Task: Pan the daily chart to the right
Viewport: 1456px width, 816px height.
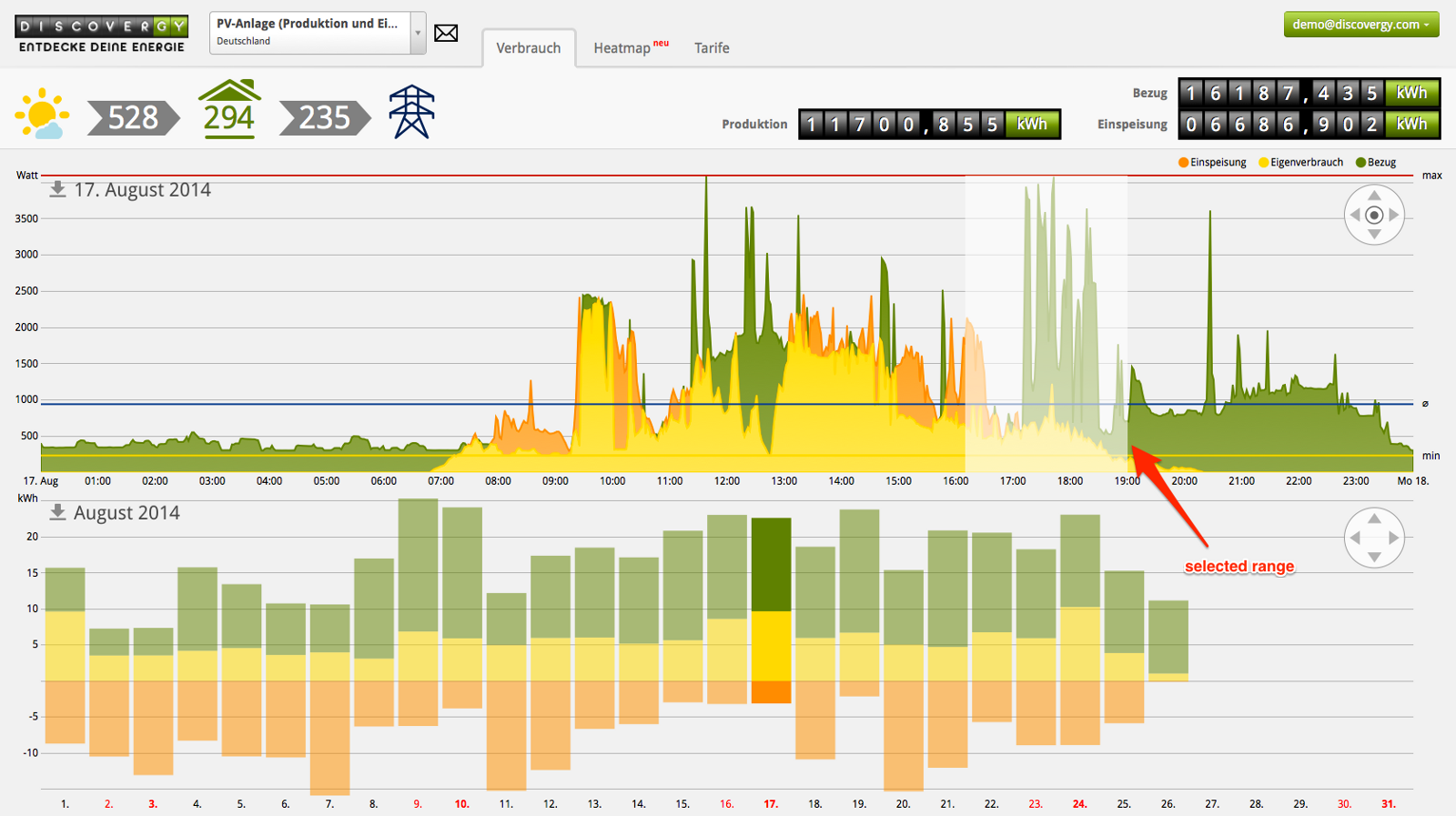Action: (1394, 216)
